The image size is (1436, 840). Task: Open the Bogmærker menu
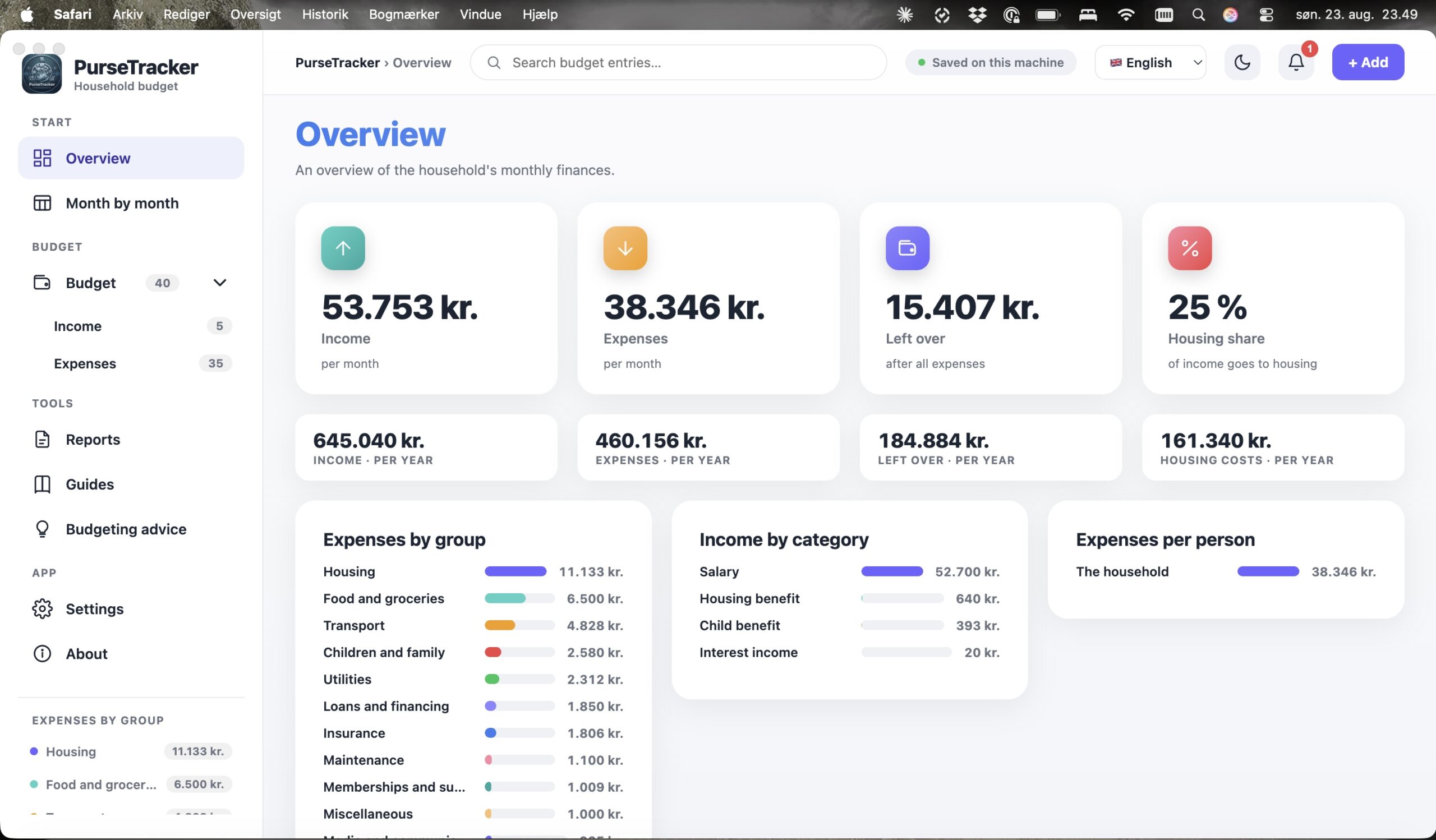tap(403, 14)
